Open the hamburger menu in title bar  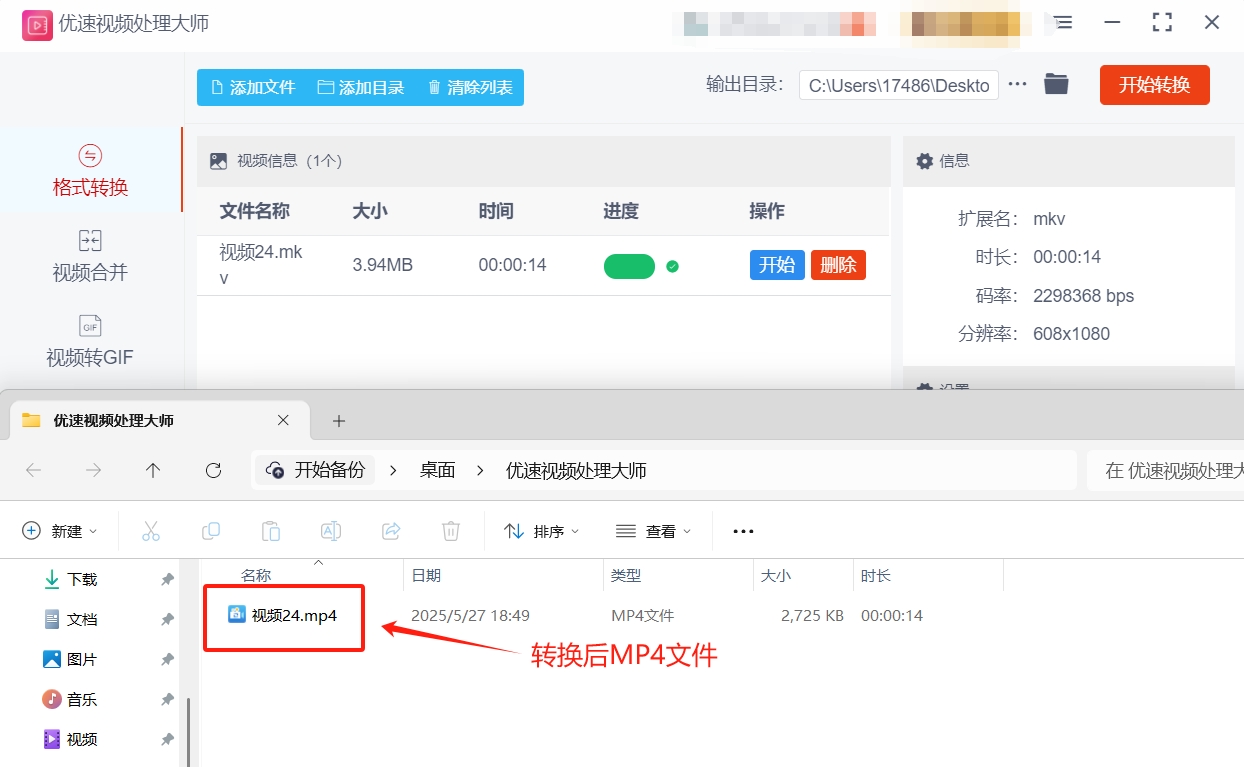(1063, 22)
